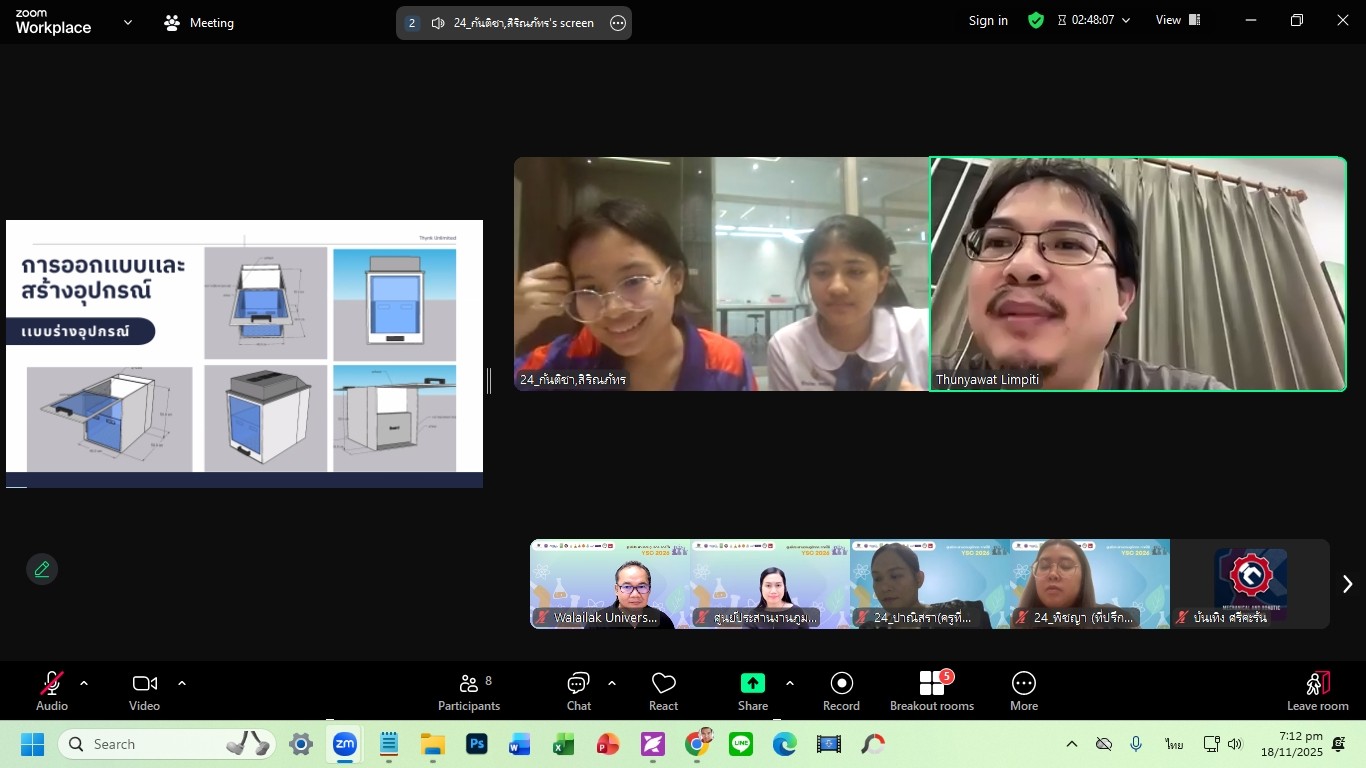The width and height of the screenshot is (1366, 768).
Task: Start recording with the Record button
Action: [841, 691]
